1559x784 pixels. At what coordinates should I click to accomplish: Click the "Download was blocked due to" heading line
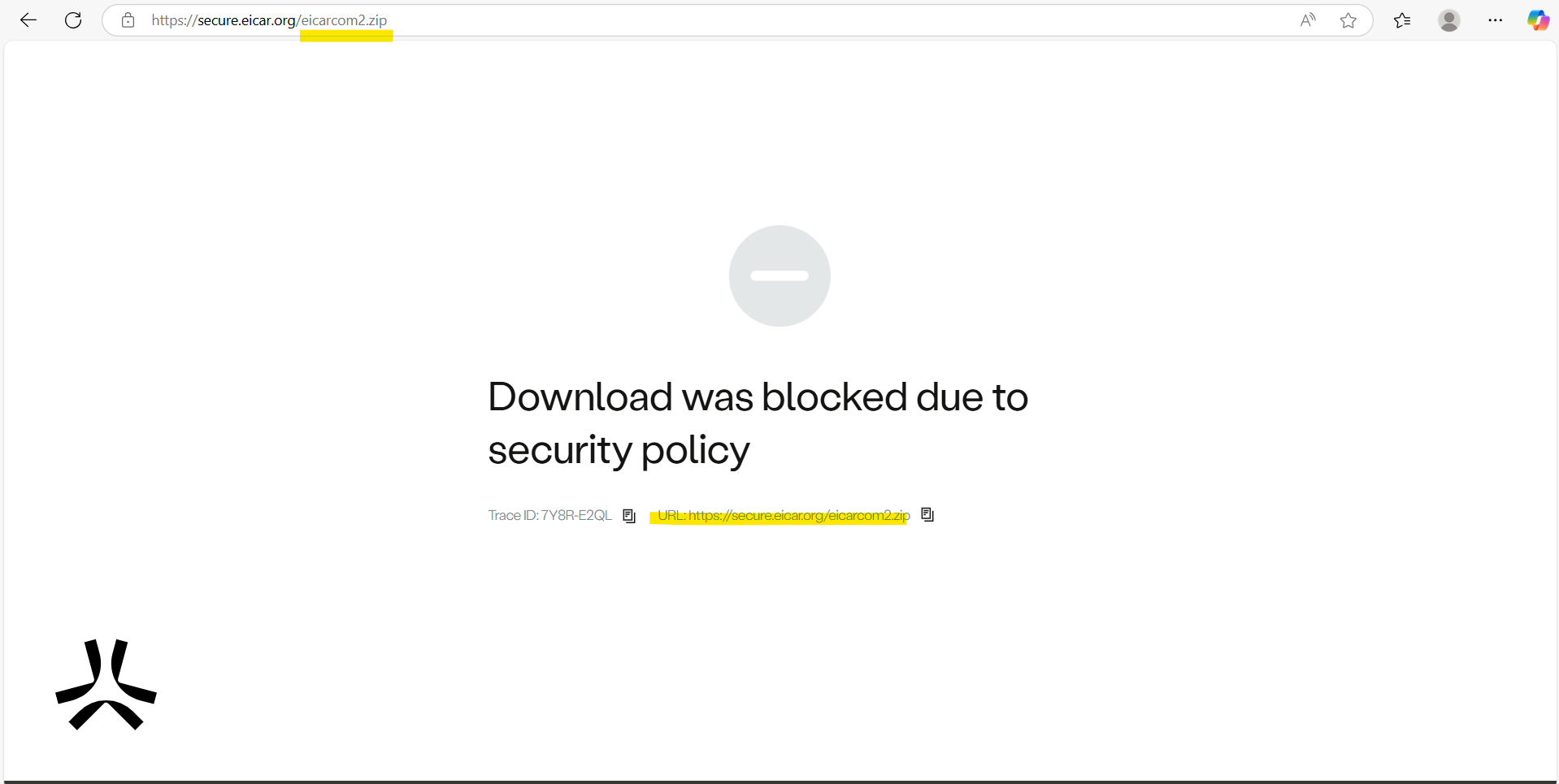click(758, 397)
